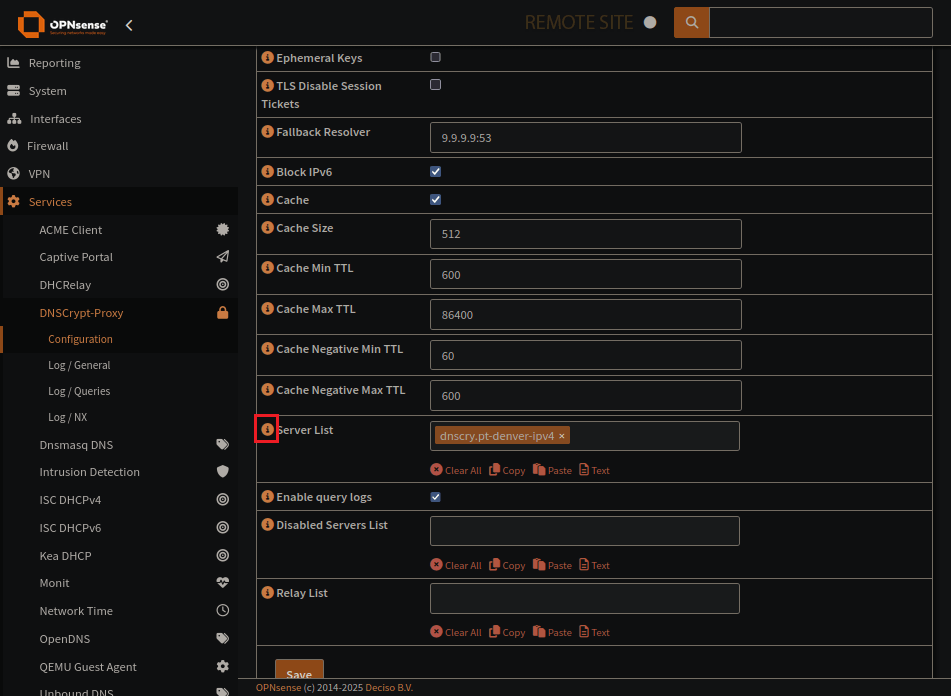Click the Cache Max TTL field
The width and height of the screenshot is (951, 696).
pos(586,315)
